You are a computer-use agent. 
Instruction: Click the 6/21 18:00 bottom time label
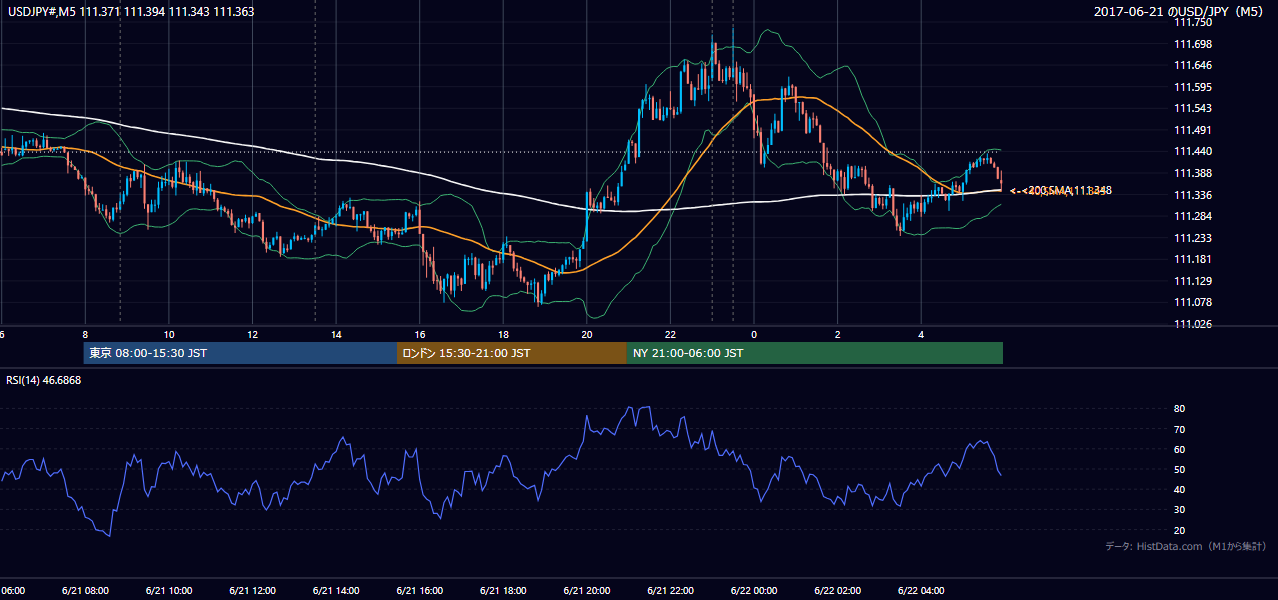[502, 590]
